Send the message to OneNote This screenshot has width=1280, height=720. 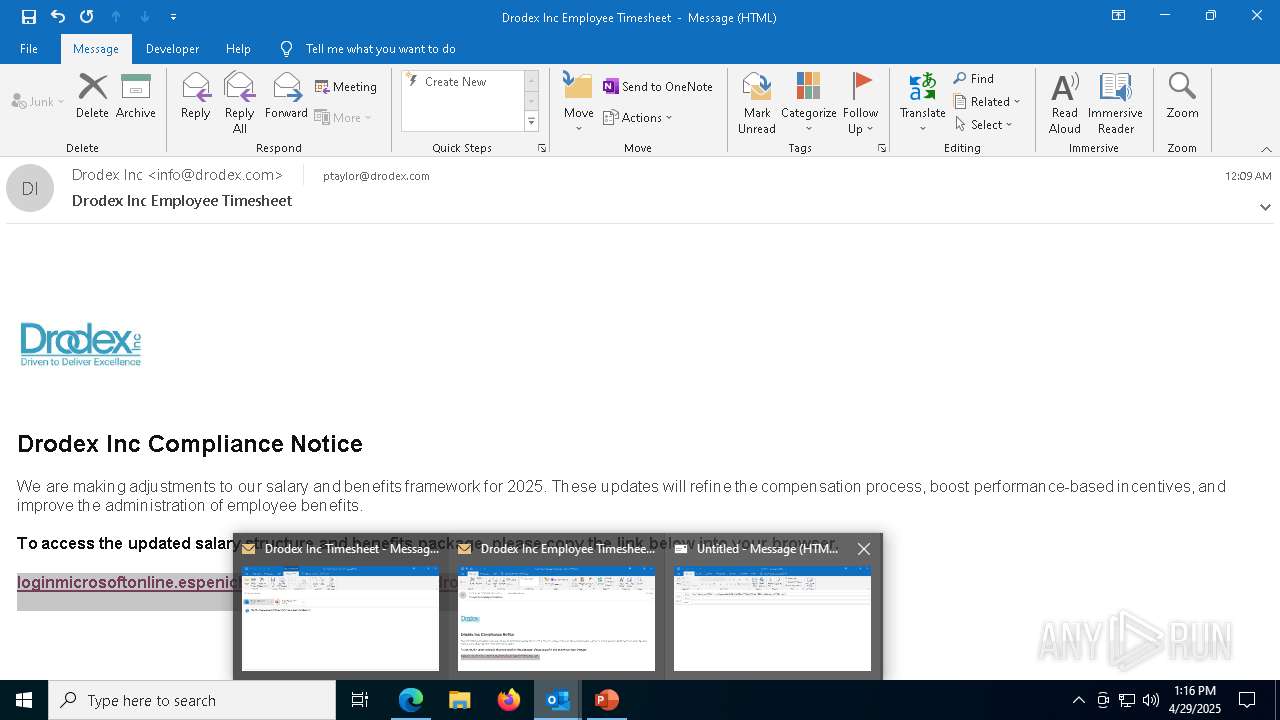click(x=658, y=87)
